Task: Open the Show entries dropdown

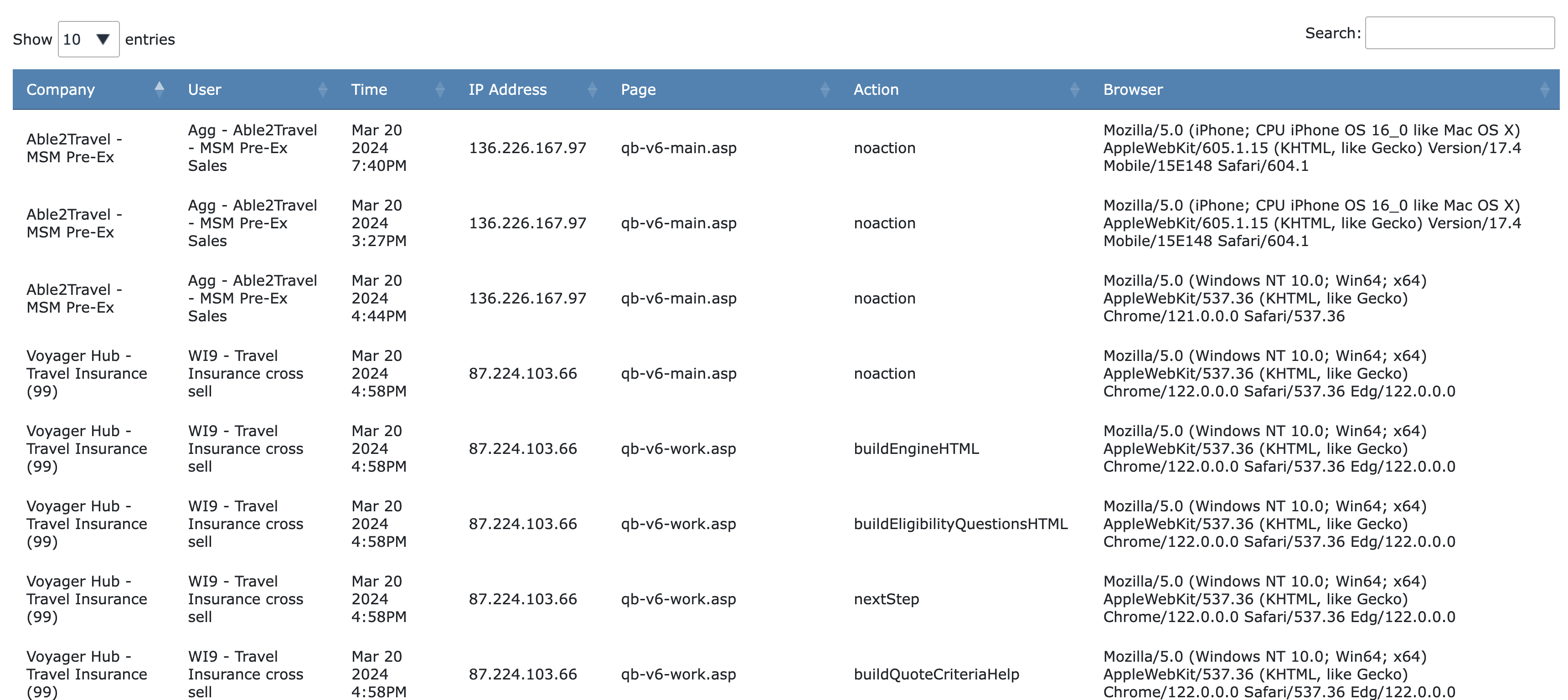Action: [88, 40]
